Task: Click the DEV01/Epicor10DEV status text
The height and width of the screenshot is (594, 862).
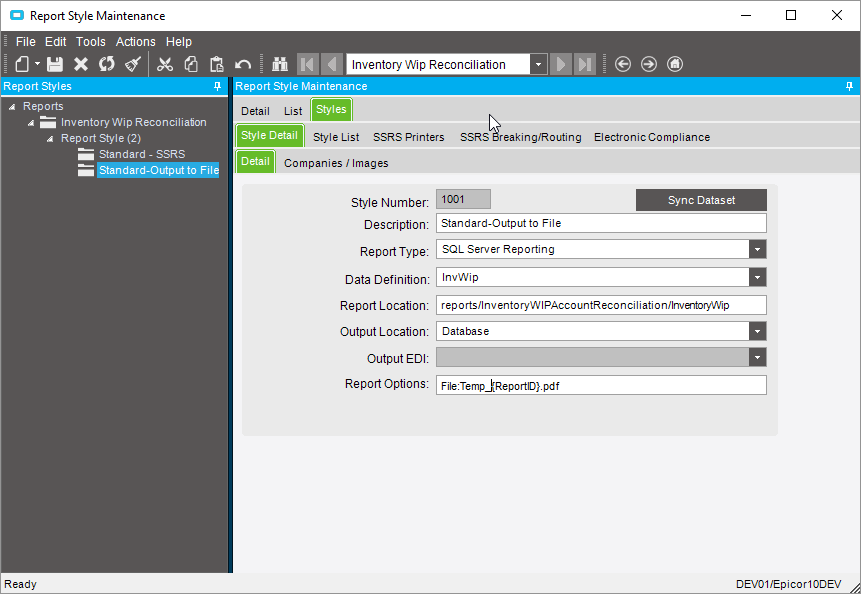Action: point(788,584)
